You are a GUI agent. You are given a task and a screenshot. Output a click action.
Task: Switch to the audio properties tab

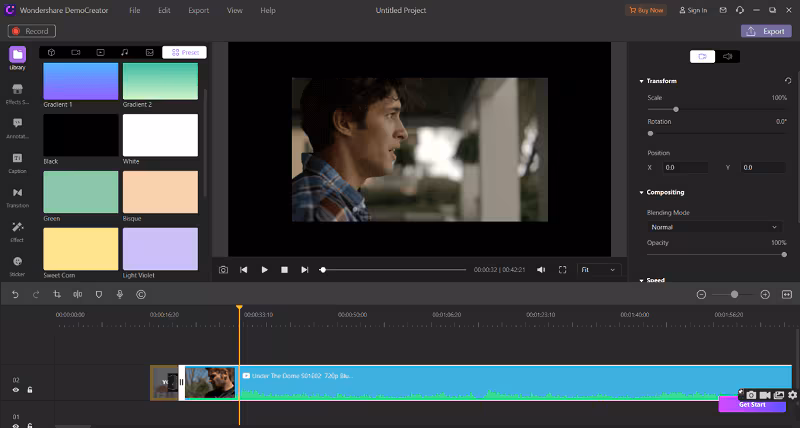(x=729, y=56)
